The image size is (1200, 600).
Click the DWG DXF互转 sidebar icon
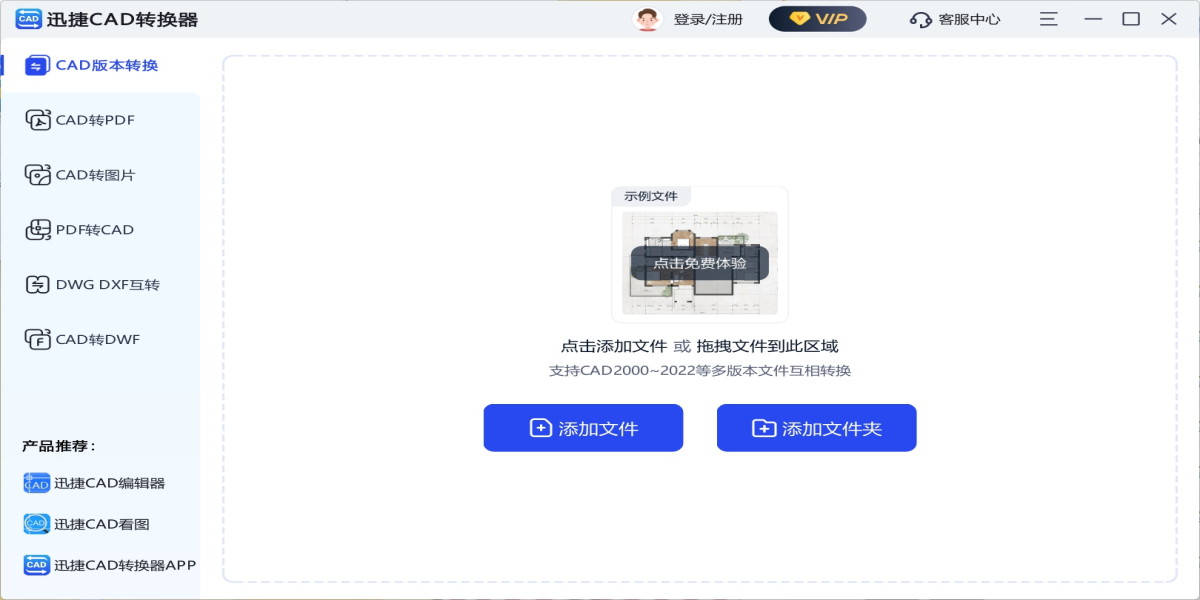(37, 285)
